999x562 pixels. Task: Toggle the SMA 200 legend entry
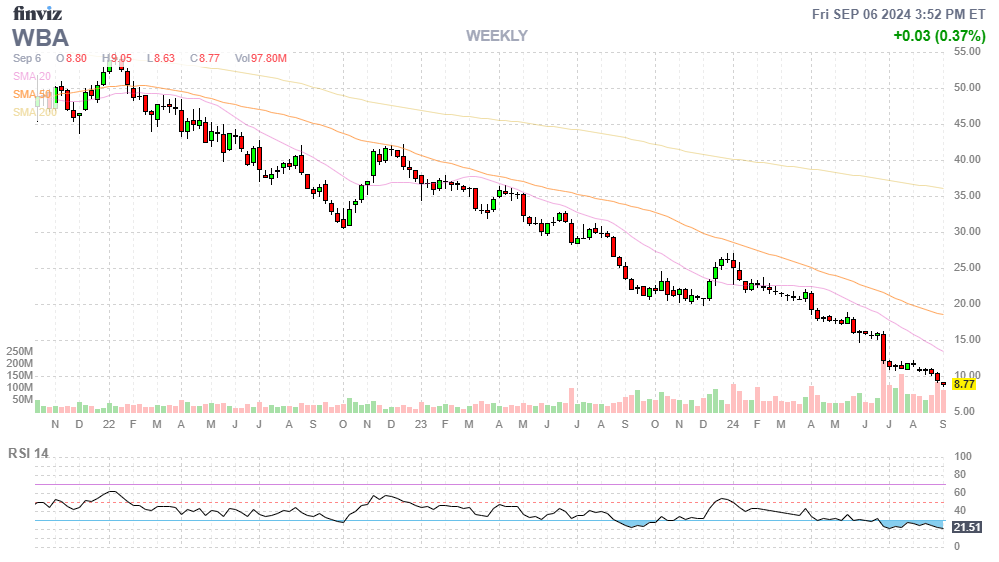click(34, 112)
